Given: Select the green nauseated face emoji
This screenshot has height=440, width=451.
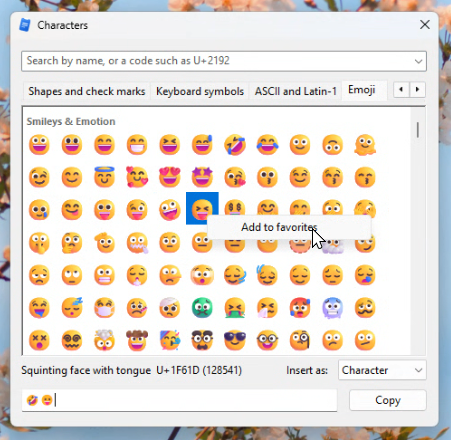Looking at the screenshot, I should click(202, 307).
